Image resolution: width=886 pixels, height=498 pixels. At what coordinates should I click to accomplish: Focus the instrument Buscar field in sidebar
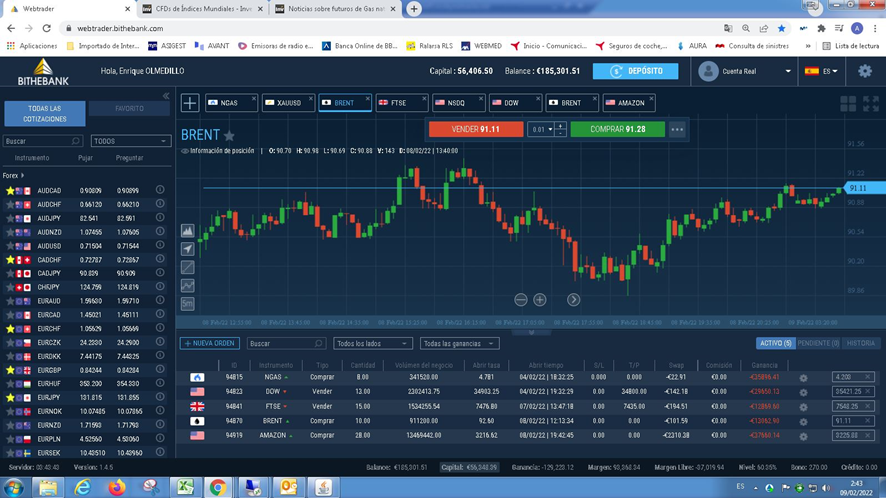pos(43,141)
